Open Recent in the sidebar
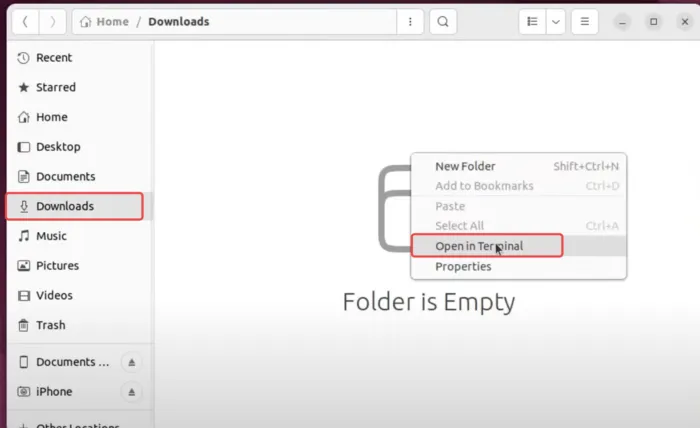Viewport: 700px width, 428px height. pyautogui.click(x=79, y=58)
